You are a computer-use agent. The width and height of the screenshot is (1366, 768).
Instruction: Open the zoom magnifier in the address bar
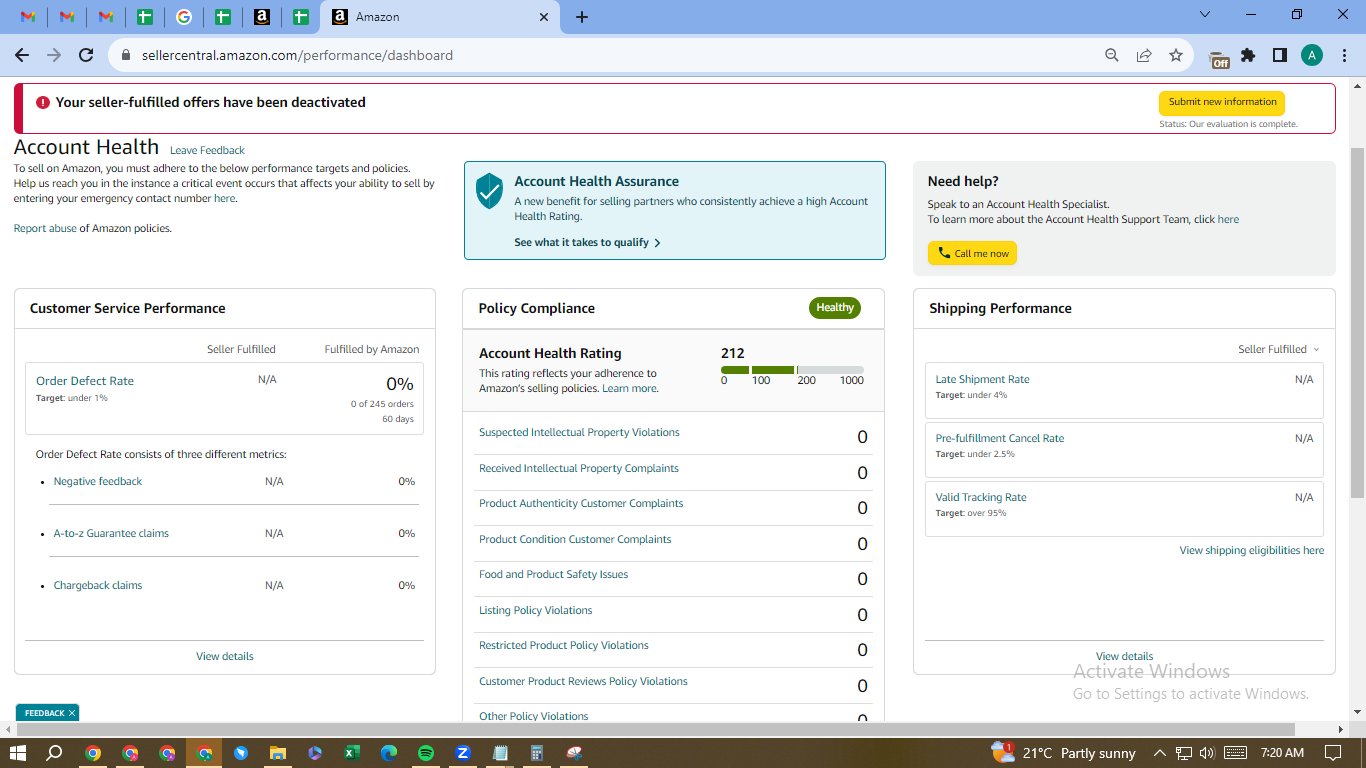(x=1112, y=55)
